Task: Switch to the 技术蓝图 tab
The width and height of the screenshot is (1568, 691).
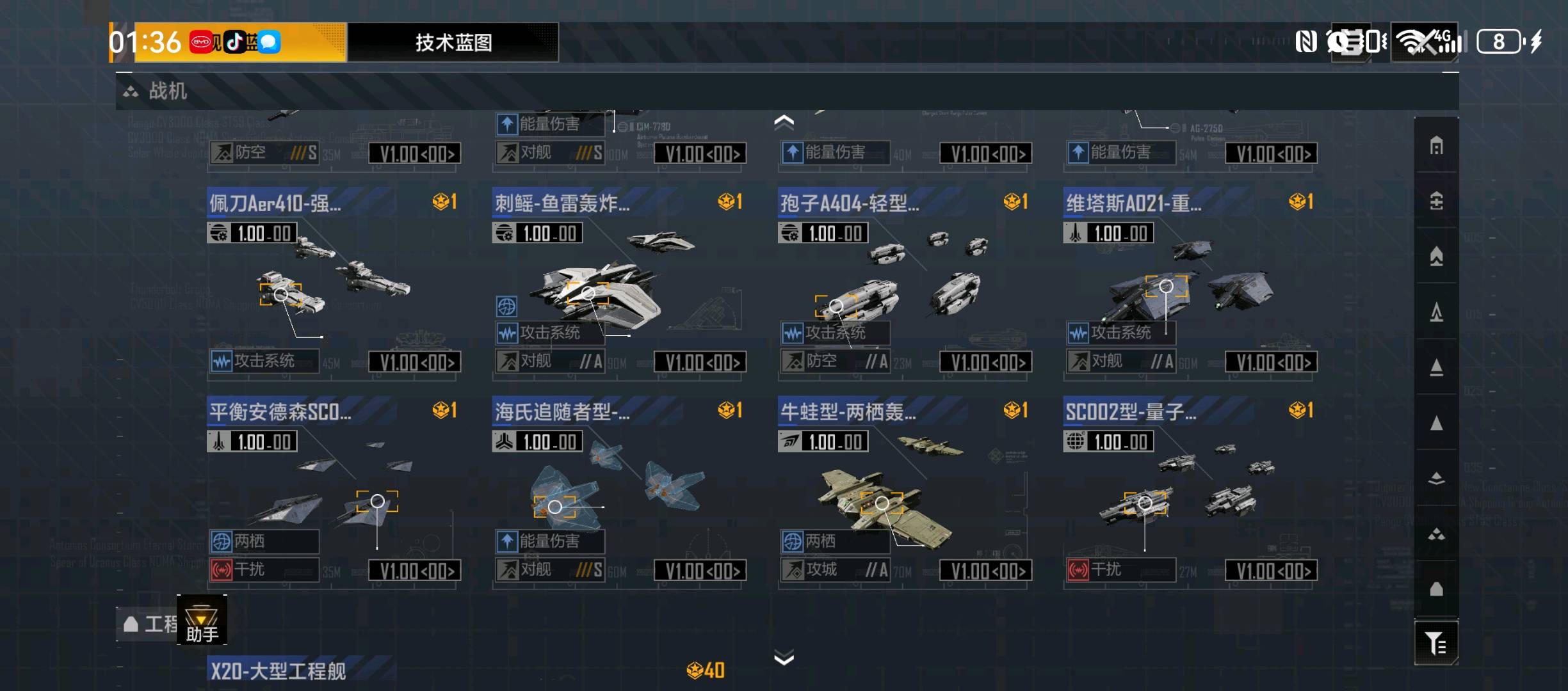Action: tap(453, 43)
